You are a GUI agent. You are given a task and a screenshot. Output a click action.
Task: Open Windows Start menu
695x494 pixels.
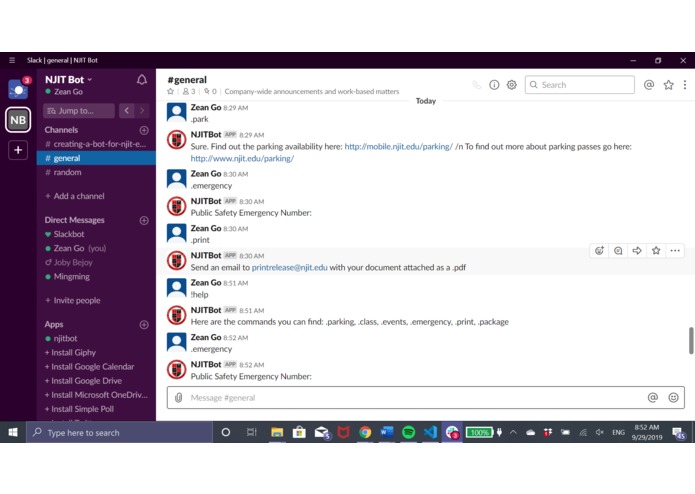[13, 432]
